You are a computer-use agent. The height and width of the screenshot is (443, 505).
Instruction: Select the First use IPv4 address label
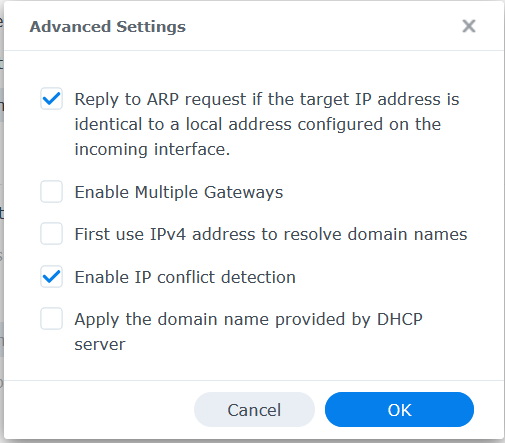click(271, 234)
